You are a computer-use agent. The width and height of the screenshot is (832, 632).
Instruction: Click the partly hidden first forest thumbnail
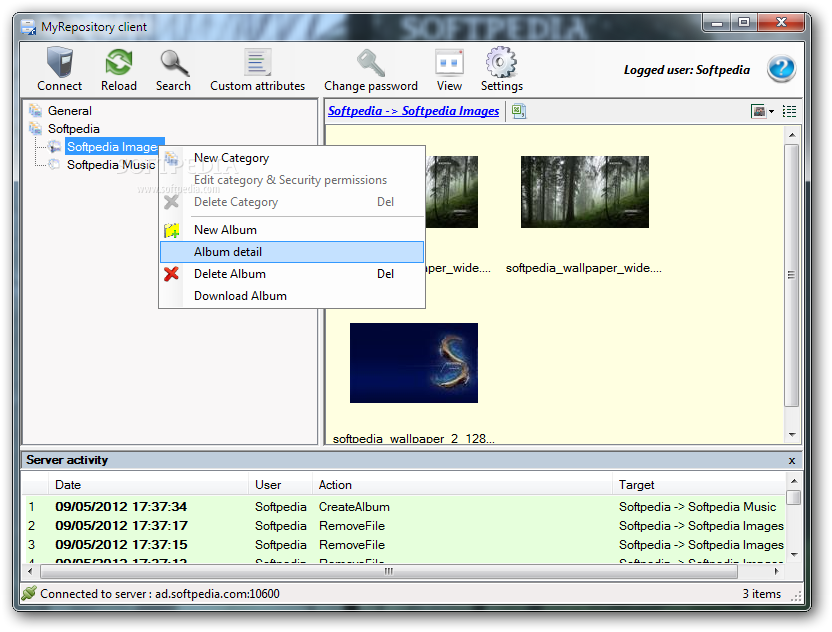tap(452, 192)
